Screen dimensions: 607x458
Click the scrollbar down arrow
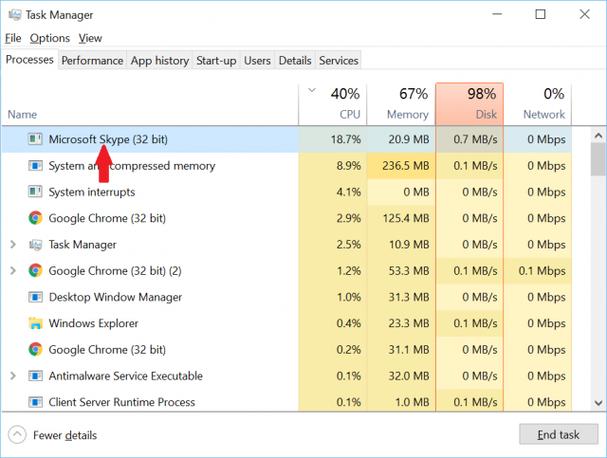[x=598, y=403]
